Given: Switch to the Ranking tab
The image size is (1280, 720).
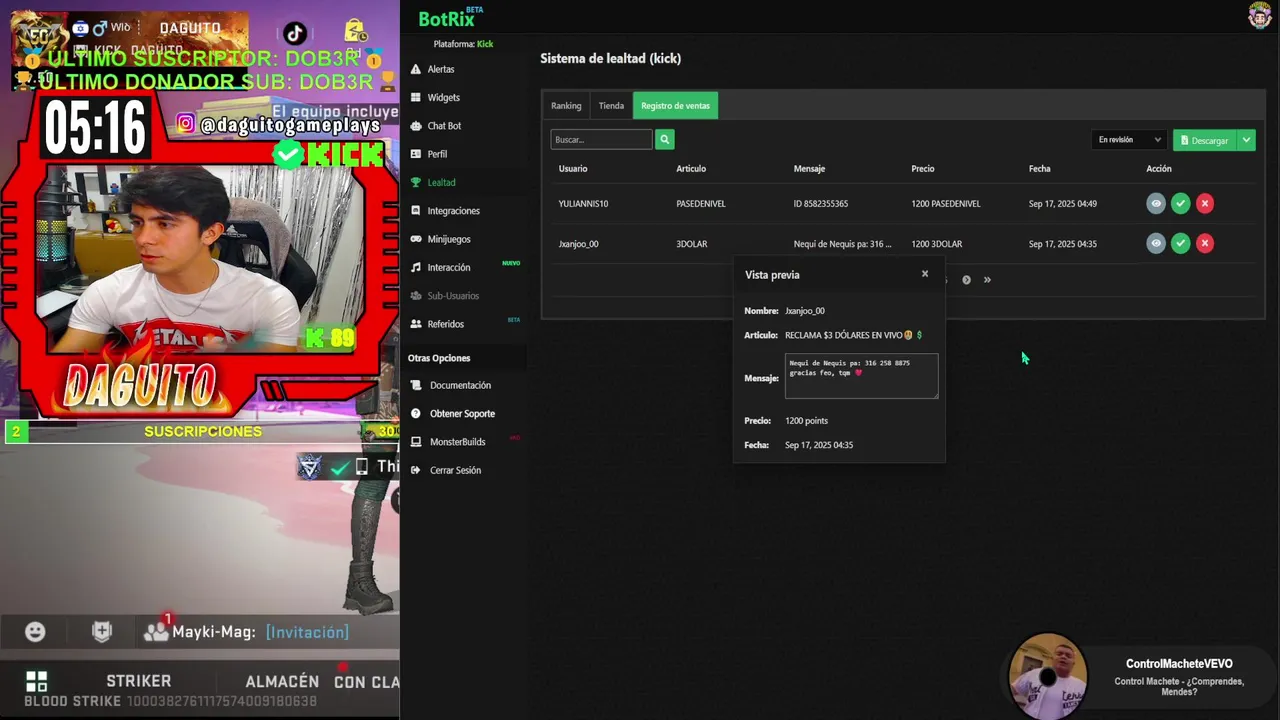Looking at the screenshot, I should pyautogui.click(x=566, y=106).
